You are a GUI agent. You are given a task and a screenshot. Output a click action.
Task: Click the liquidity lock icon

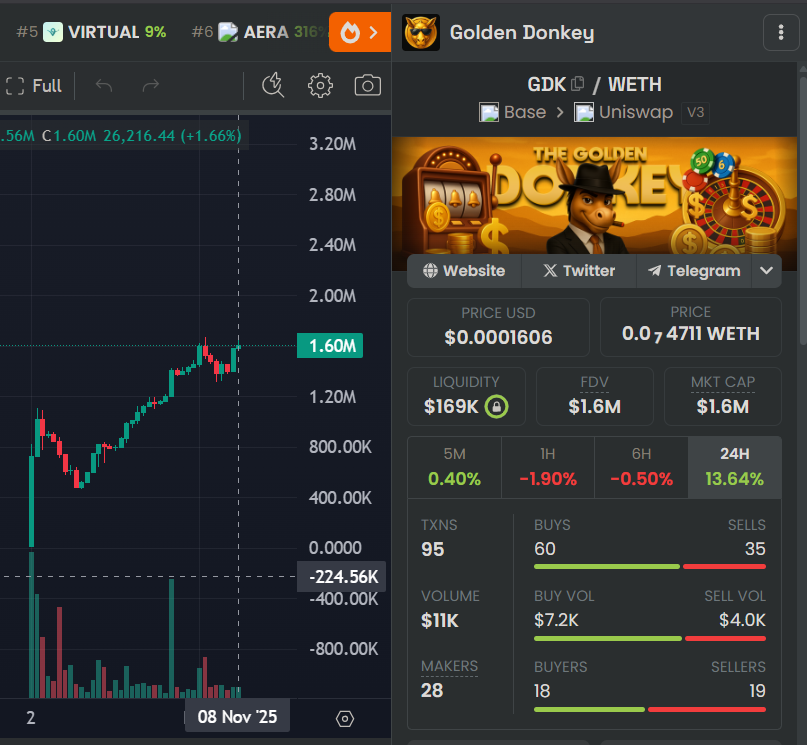pyautogui.click(x=496, y=407)
